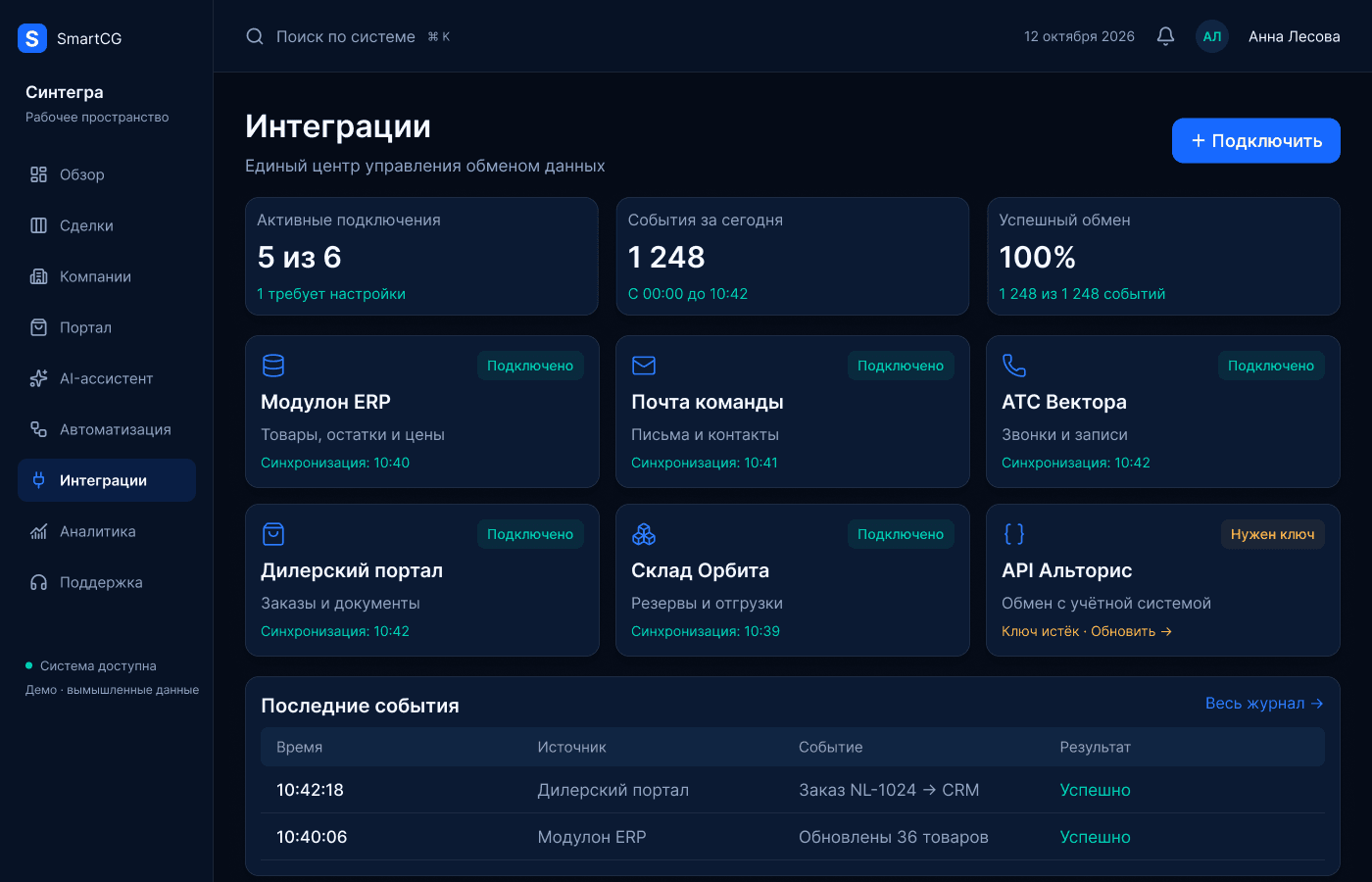Click the Автоматизация workflow icon

(x=38, y=429)
